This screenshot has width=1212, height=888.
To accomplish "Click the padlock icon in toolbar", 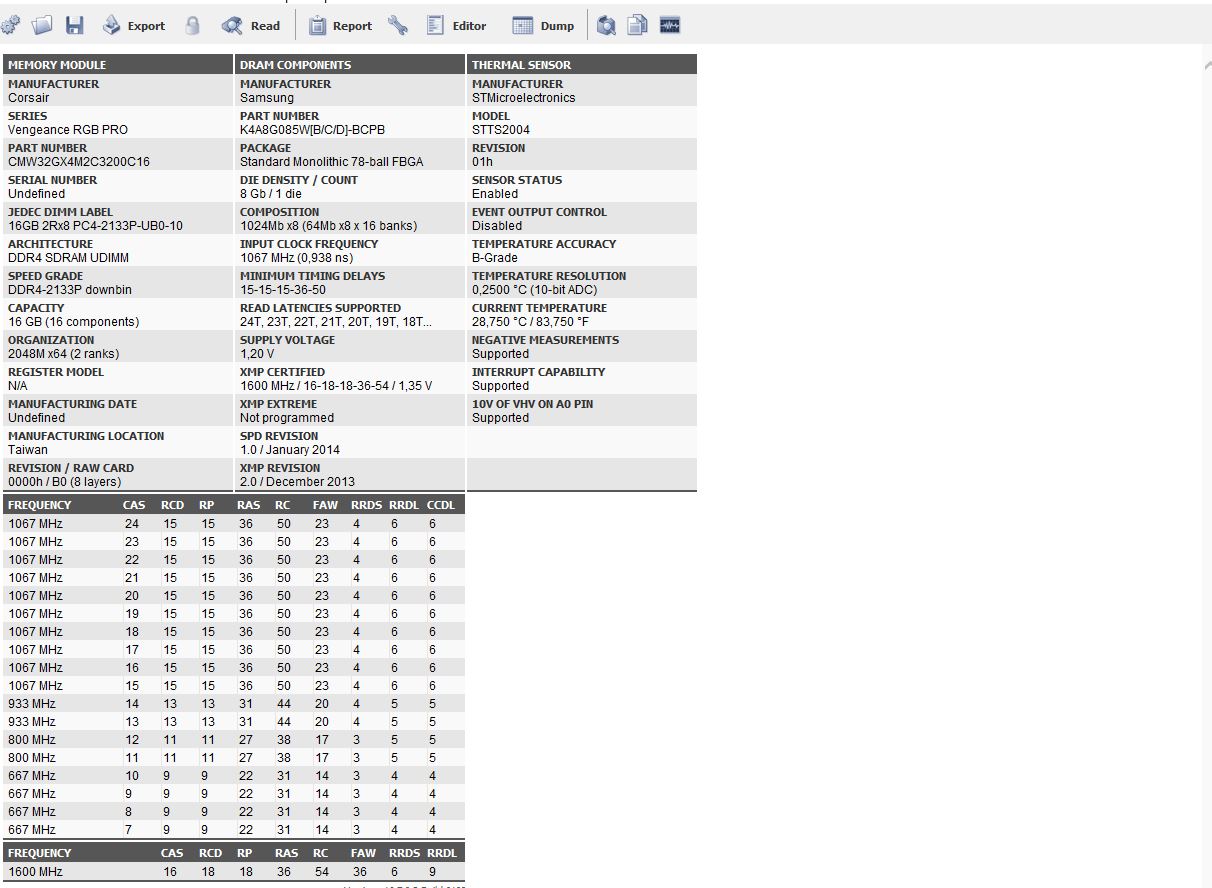I will click(x=193, y=26).
